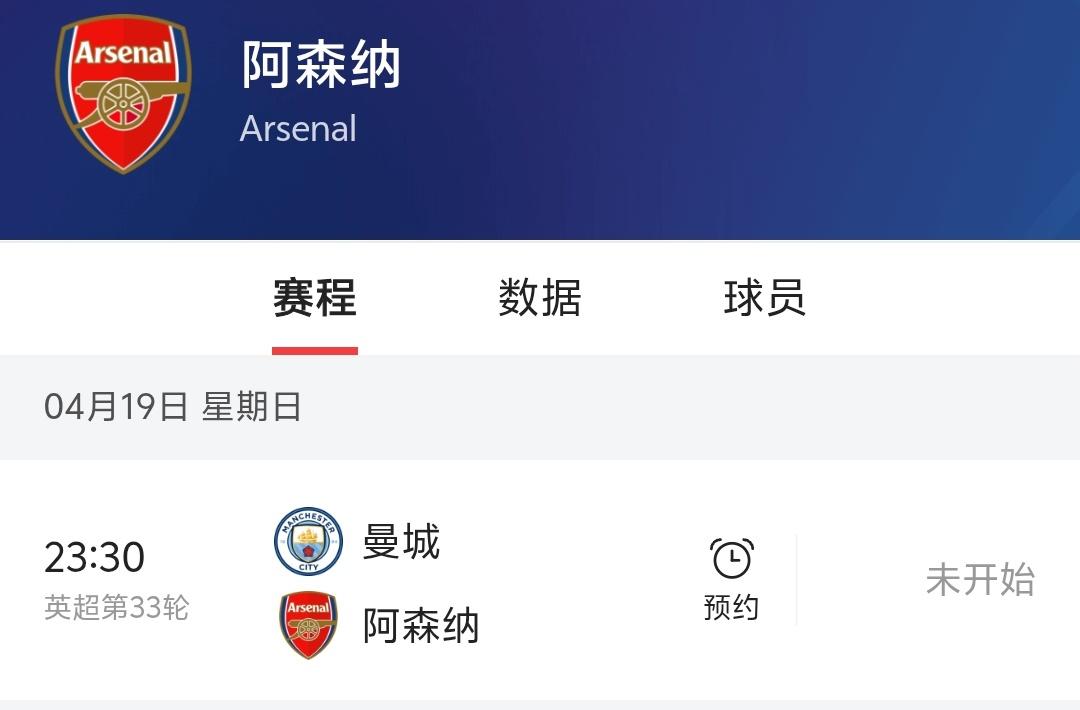
Task: Click the divider beside 未开始 status
Action: coord(796,580)
